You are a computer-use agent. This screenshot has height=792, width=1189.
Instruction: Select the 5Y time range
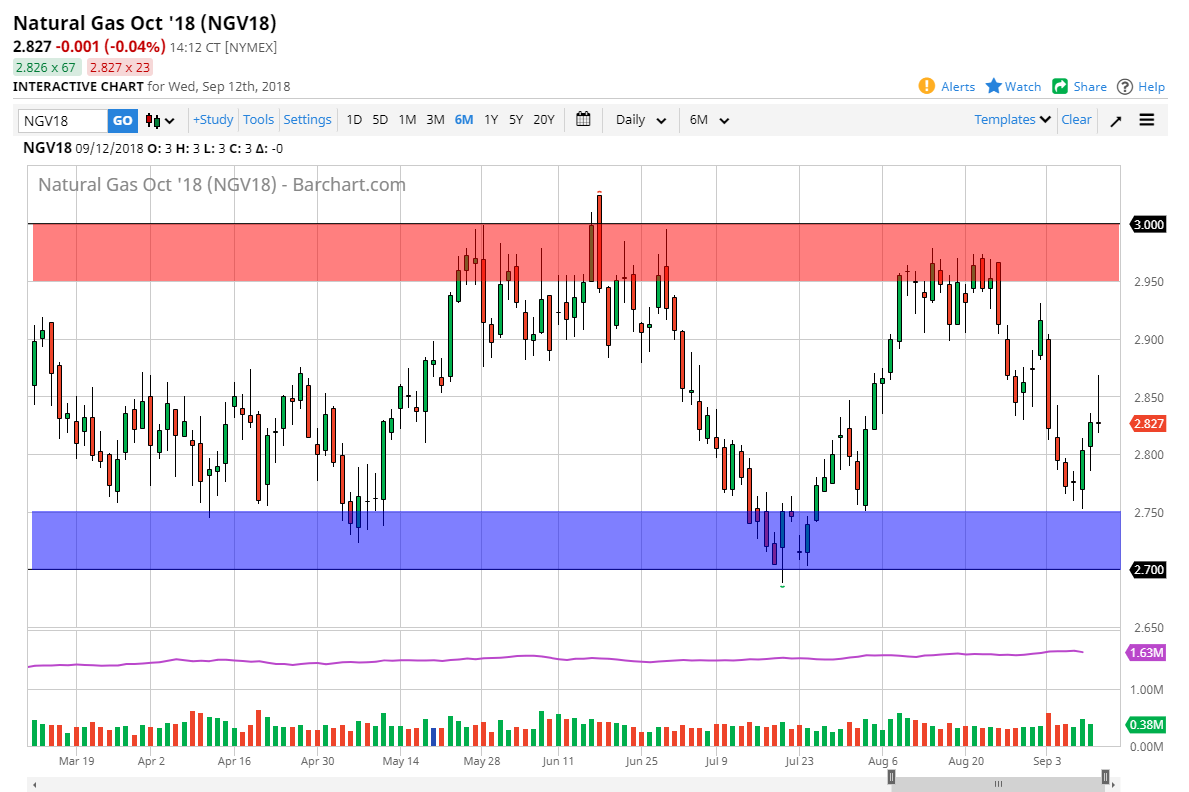[516, 119]
